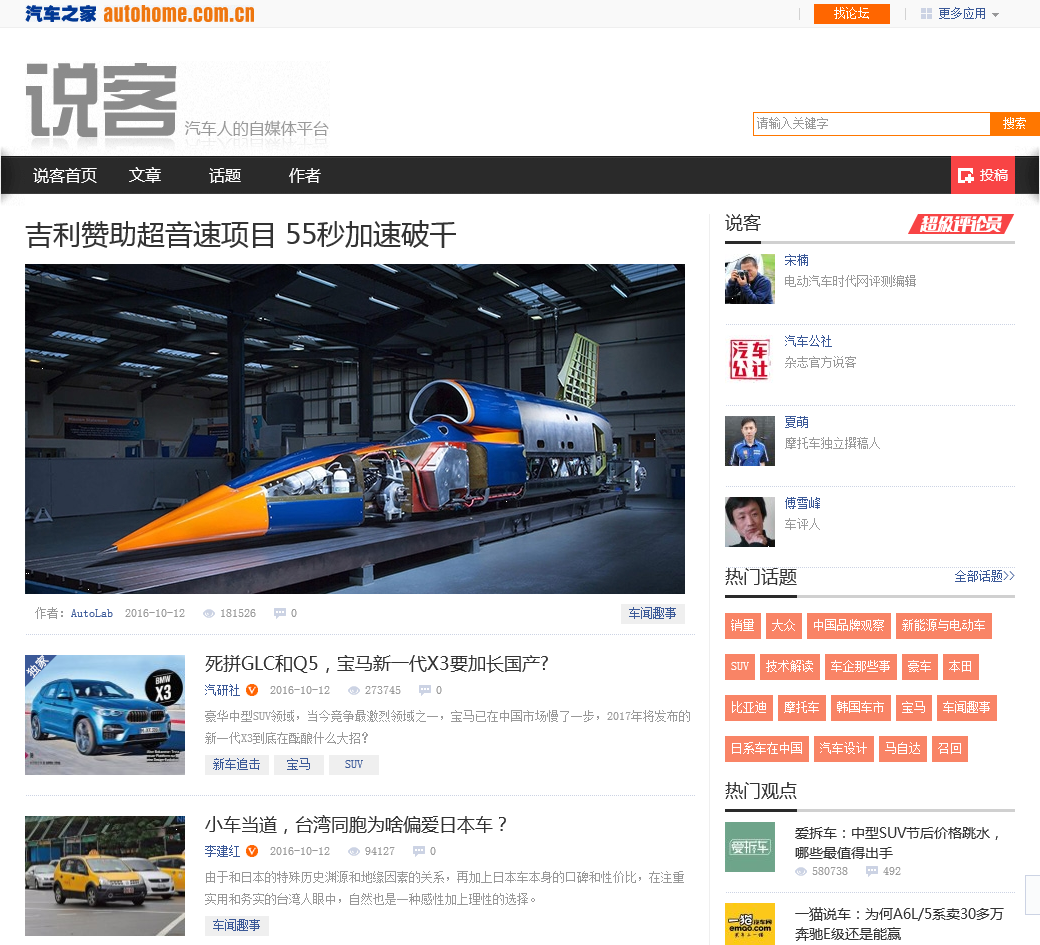Screen dimensions: 1040x945
Task: Open 一猫说车：为何A6L/5系 article
Action: coord(899,924)
